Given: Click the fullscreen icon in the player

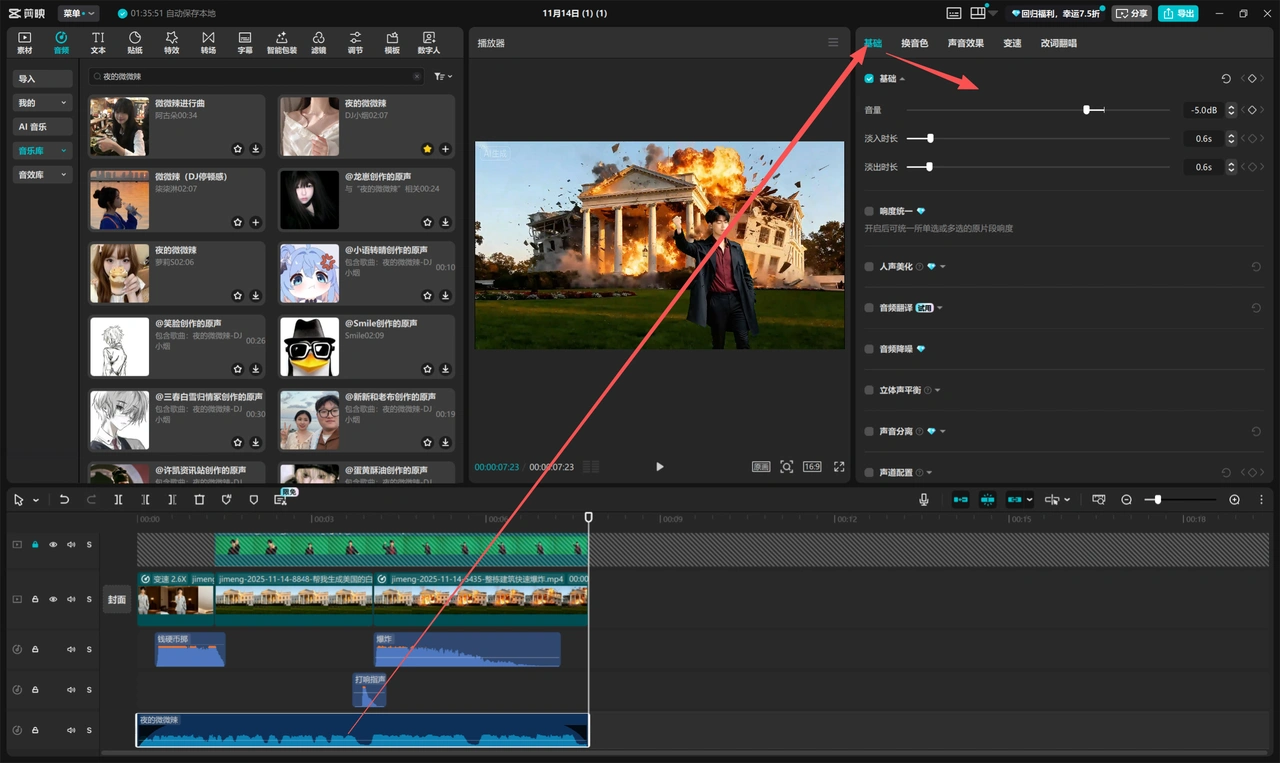Looking at the screenshot, I should 839,467.
